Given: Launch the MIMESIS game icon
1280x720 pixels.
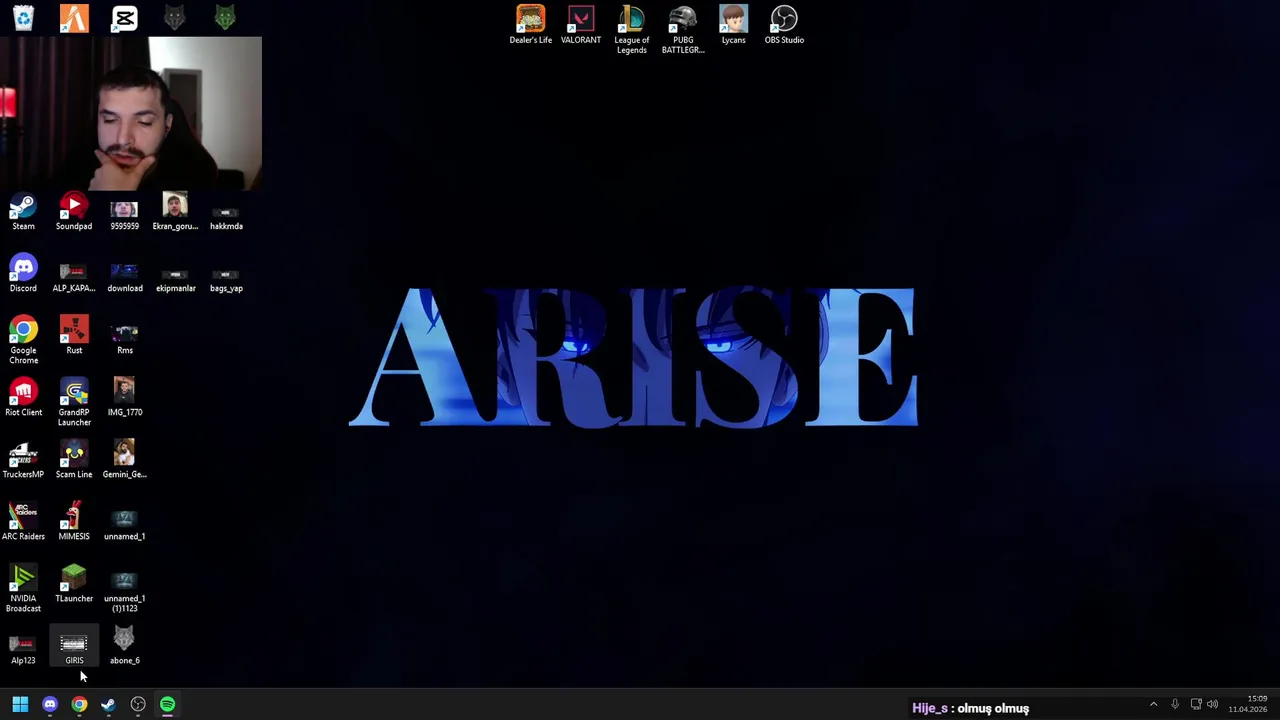Looking at the screenshot, I should tap(74, 522).
